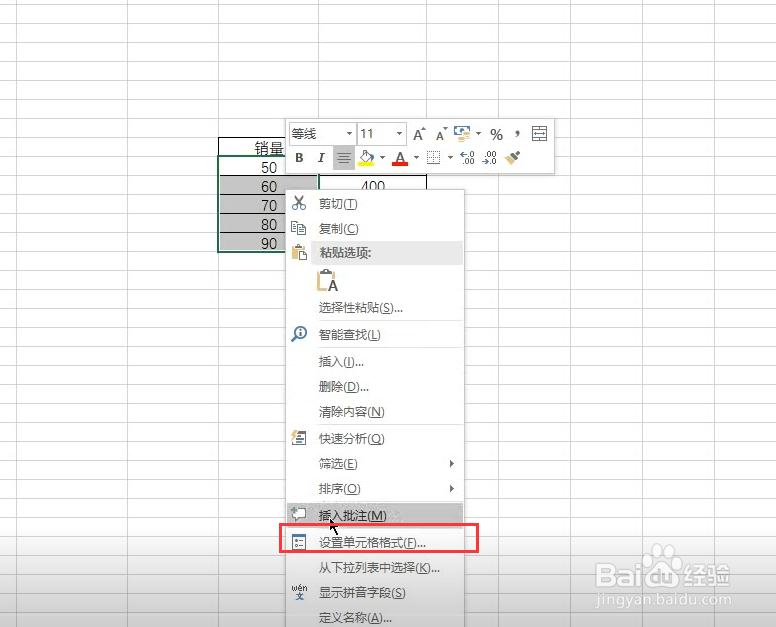This screenshot has width=776, height=627.
Task: Click the Format Painter brush
Action: pos(512,158)
